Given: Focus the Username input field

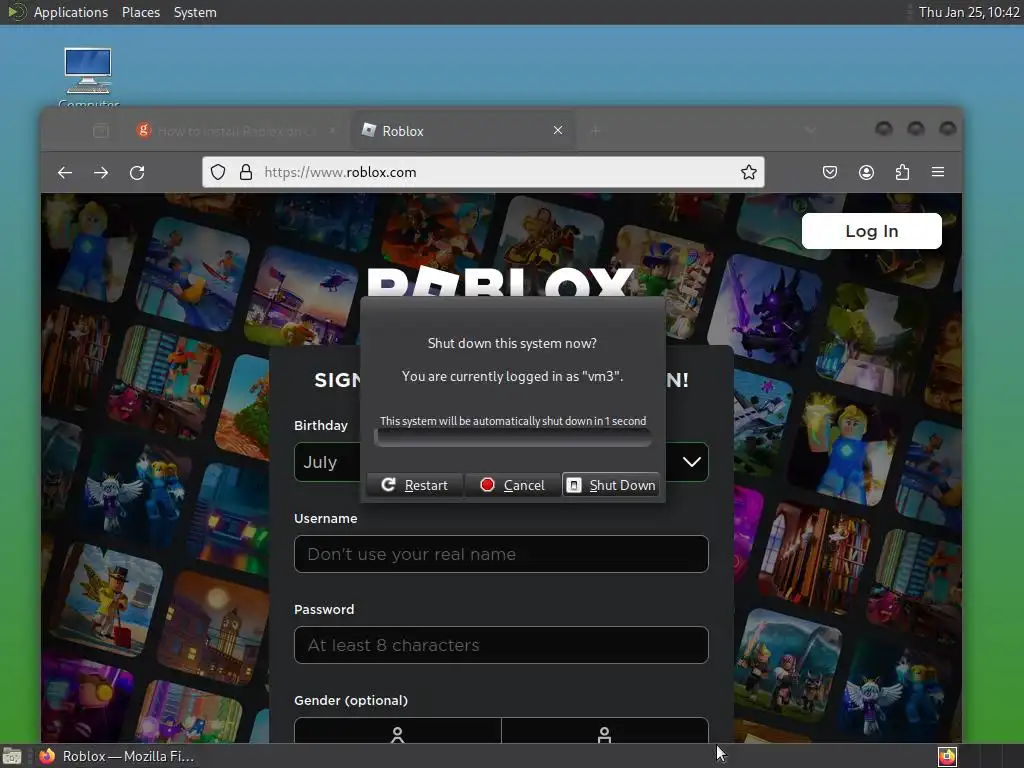Looking at the screenshot, I should point(501,554).
